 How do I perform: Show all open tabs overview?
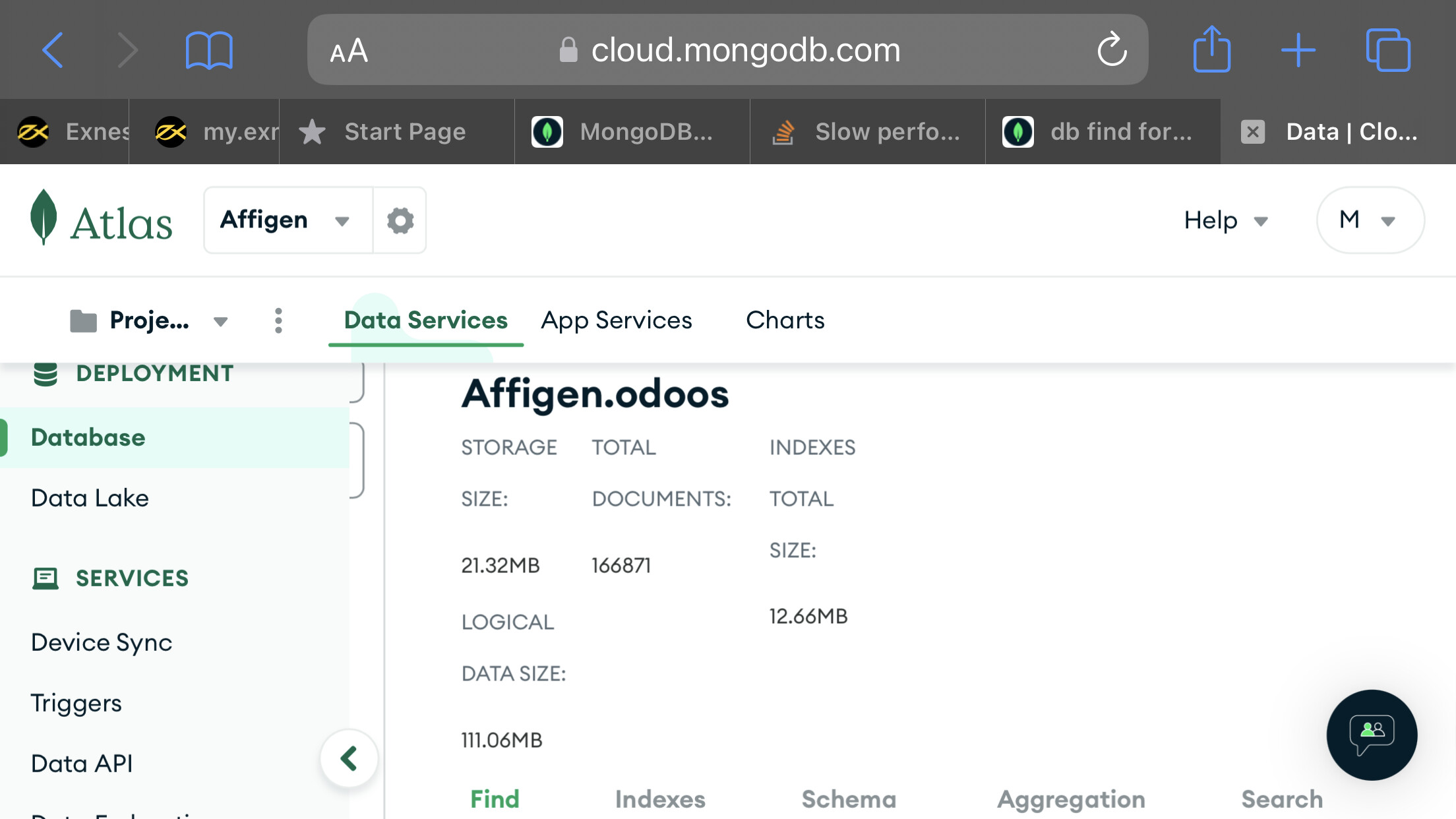coord(1387,50)
